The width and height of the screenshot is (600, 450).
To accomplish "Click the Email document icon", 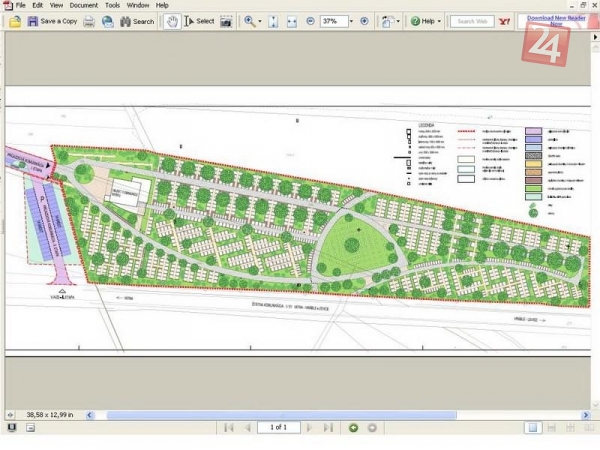I will tap(107, 21).
